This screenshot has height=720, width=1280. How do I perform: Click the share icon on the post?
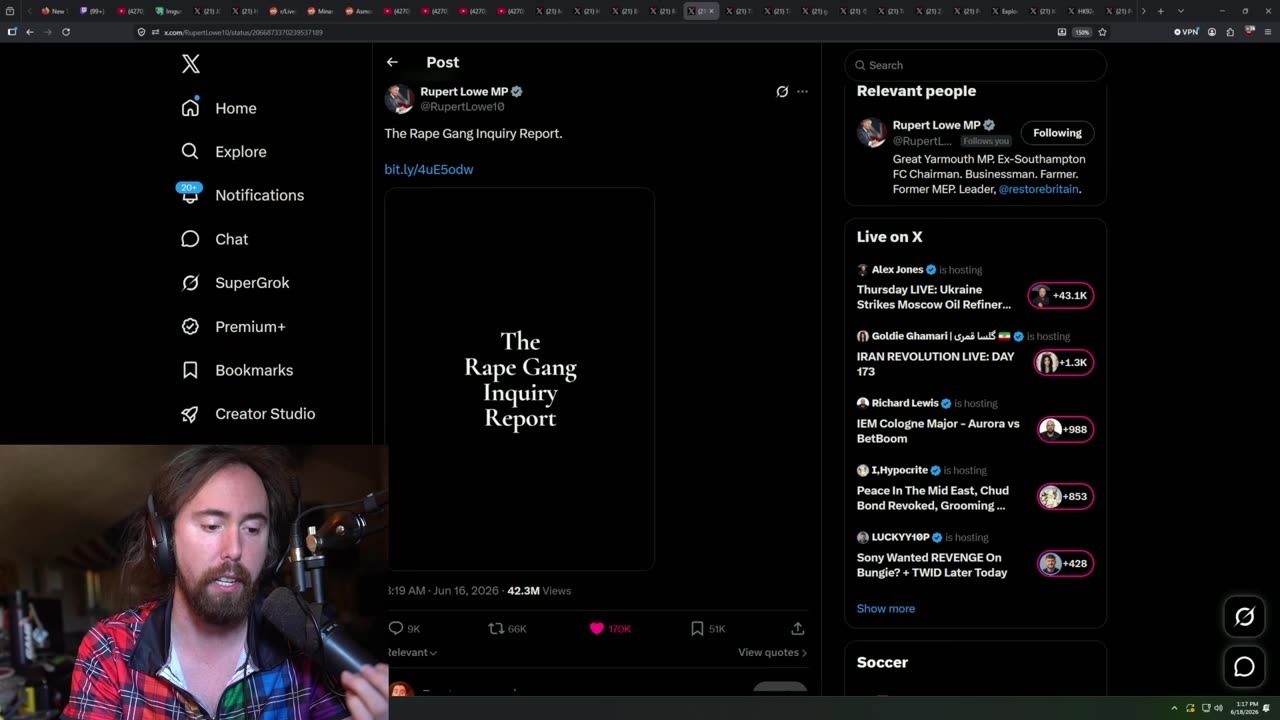(798, 628)
